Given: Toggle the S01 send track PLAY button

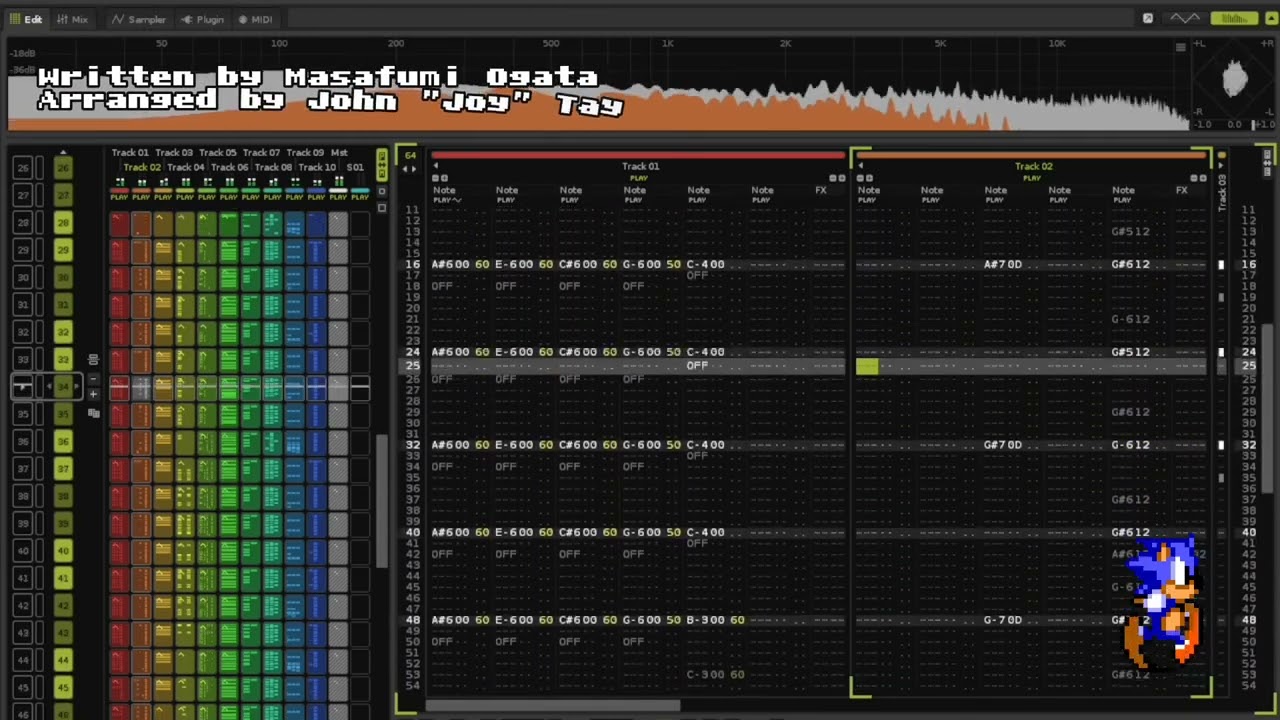Looking at the screenshot, I should 360,197.
